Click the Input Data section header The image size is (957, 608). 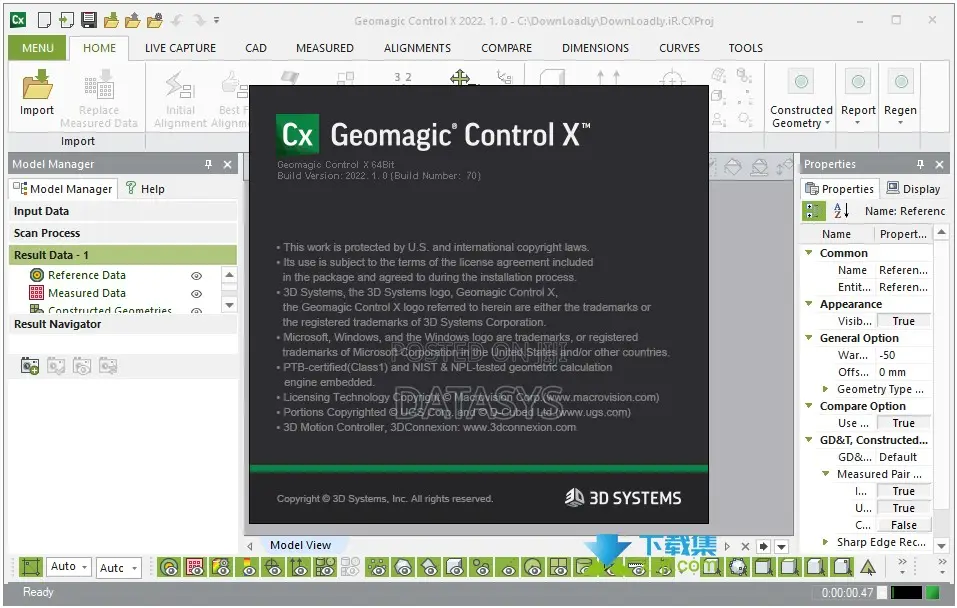pyautogui.click(x=123, y=211)
